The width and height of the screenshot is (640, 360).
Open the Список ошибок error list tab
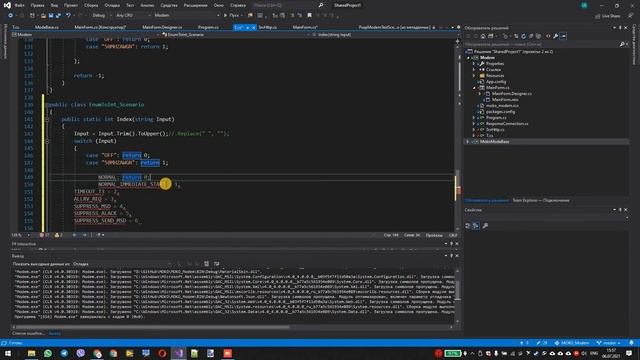point(28,333)
